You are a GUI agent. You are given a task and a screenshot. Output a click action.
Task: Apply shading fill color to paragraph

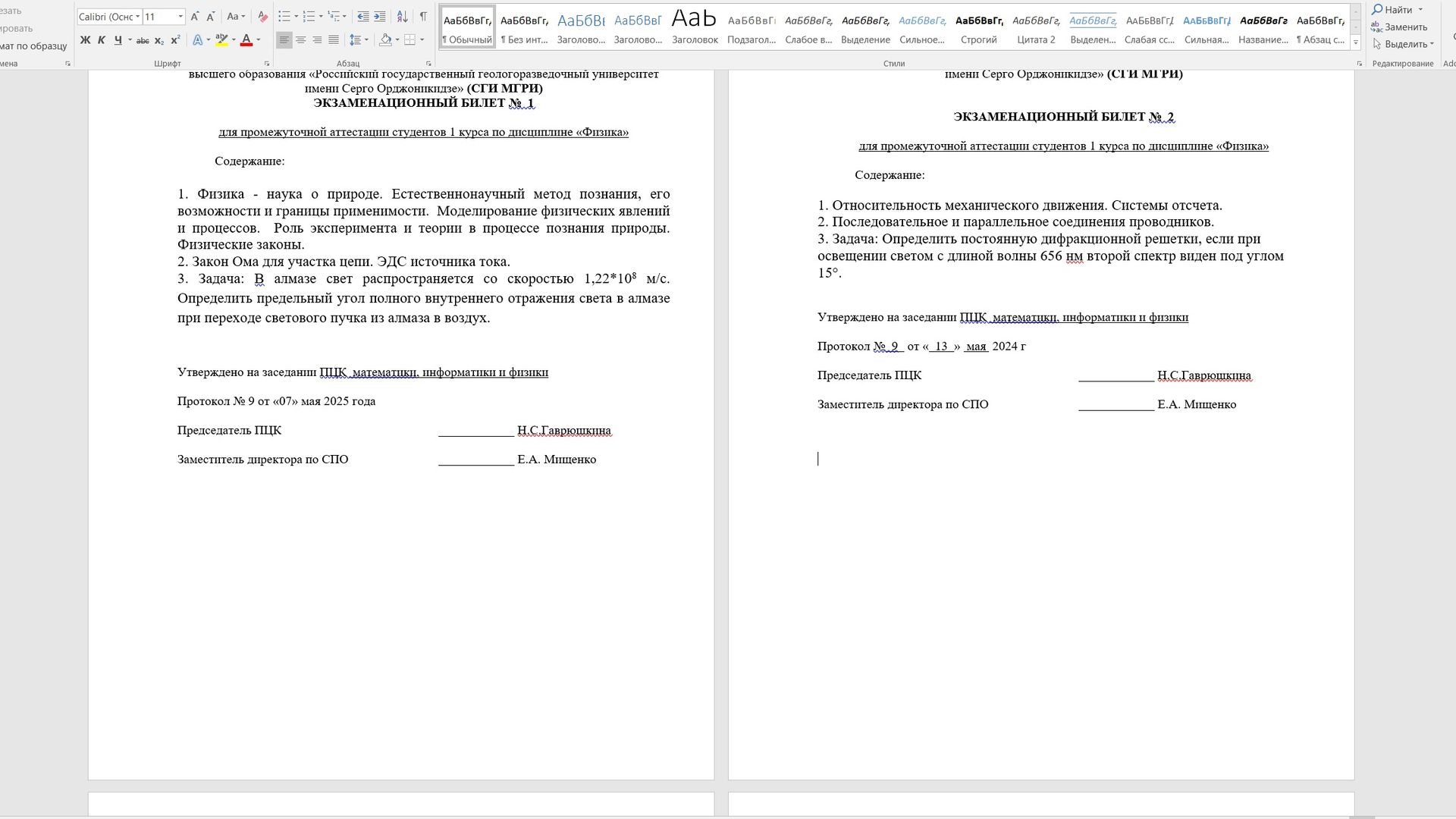[x=386, y=40]
